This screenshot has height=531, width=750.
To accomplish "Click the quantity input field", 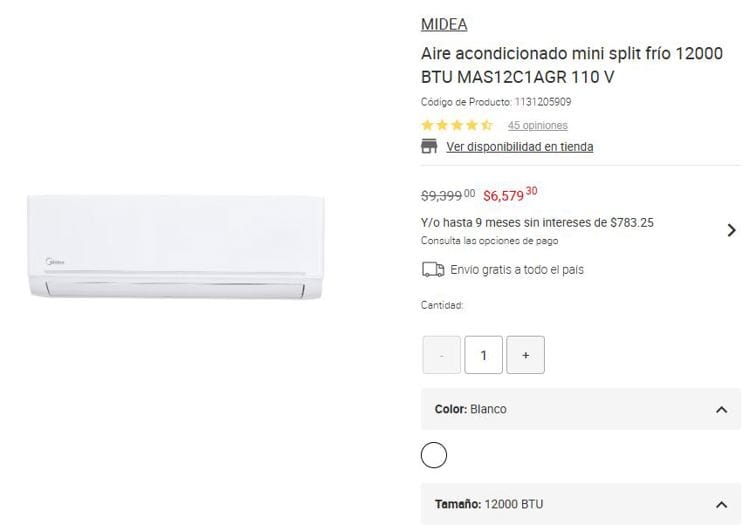I will (x=484, y=355).
